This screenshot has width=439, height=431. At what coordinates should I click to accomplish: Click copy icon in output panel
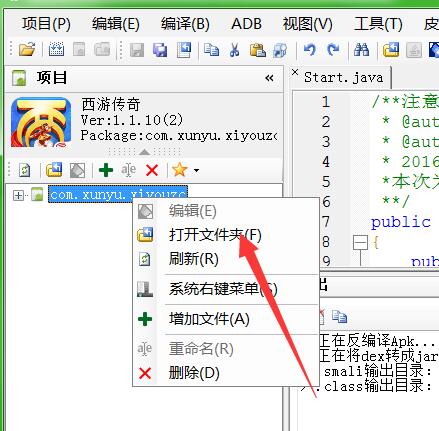click(x=339, y=317)
